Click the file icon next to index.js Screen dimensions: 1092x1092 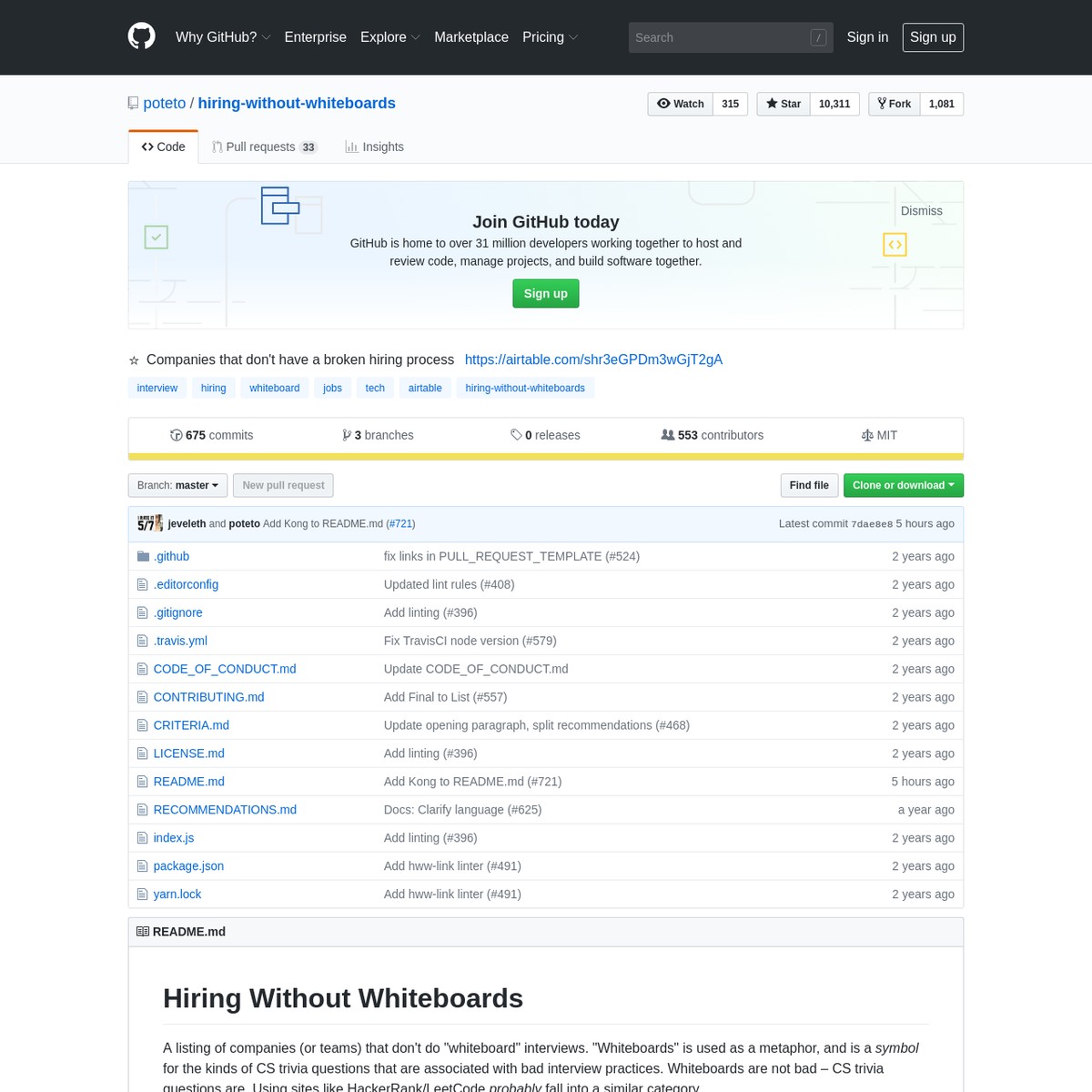[142, 838]
